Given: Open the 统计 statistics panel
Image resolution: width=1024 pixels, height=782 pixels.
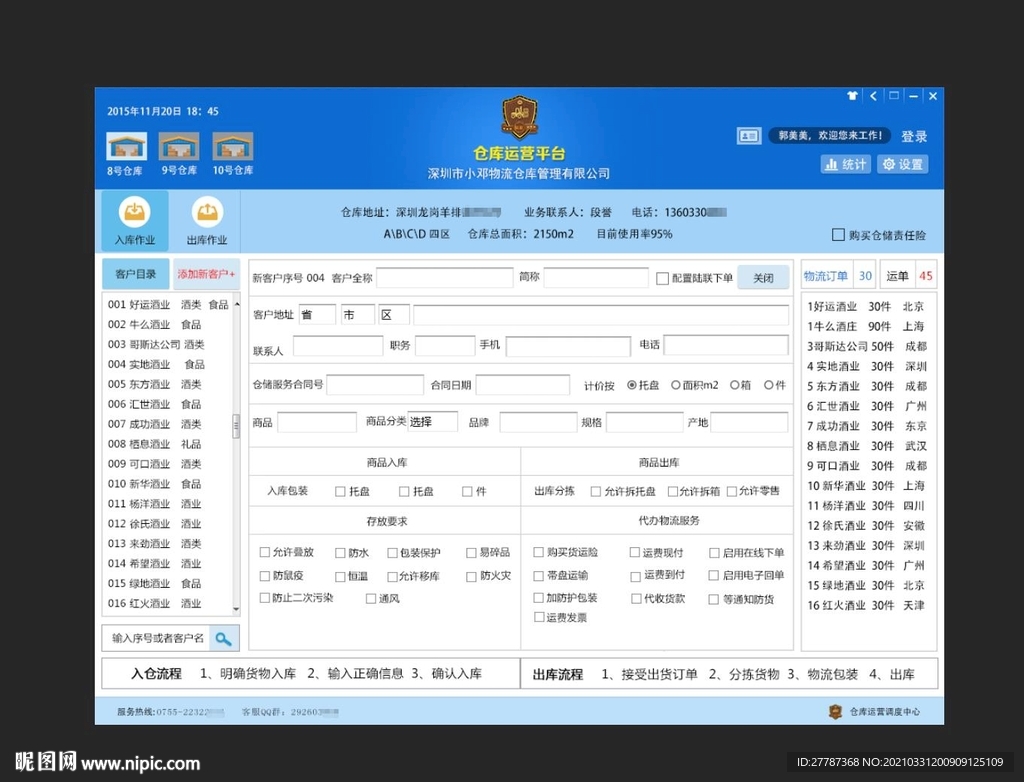Looking at the screenshot, I should (x=845, y=164).
